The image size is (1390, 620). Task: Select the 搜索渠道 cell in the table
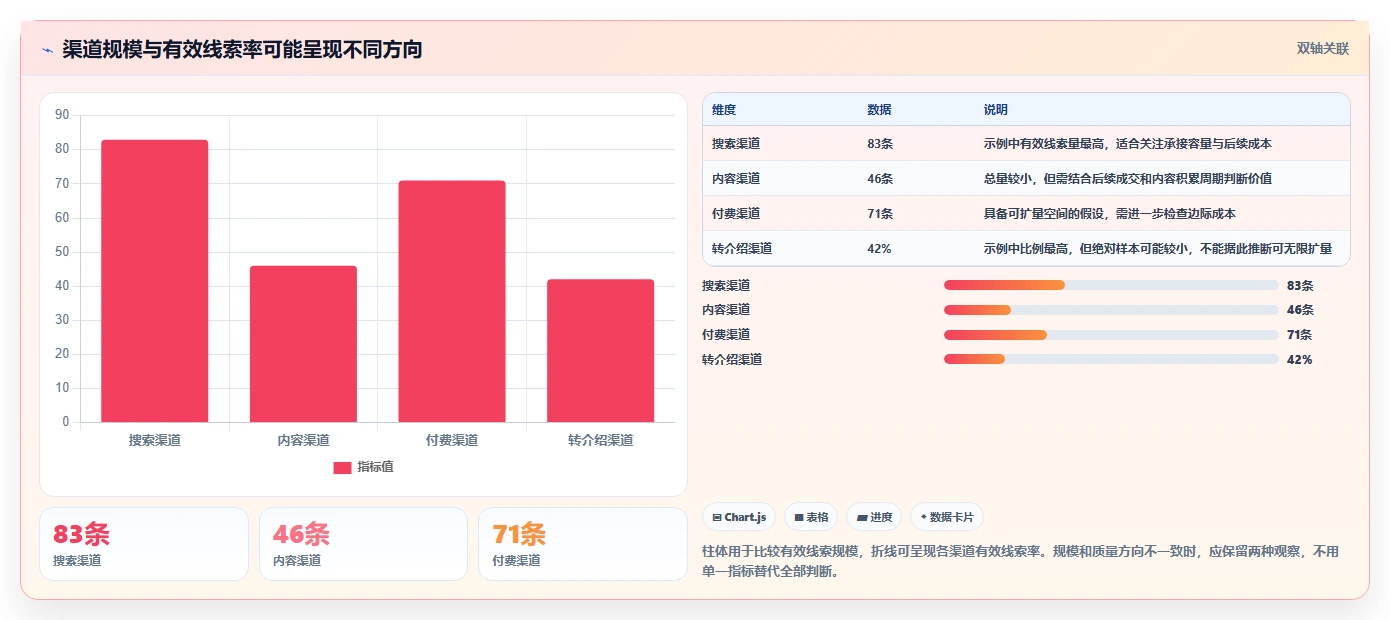click(x=736, y=144)
